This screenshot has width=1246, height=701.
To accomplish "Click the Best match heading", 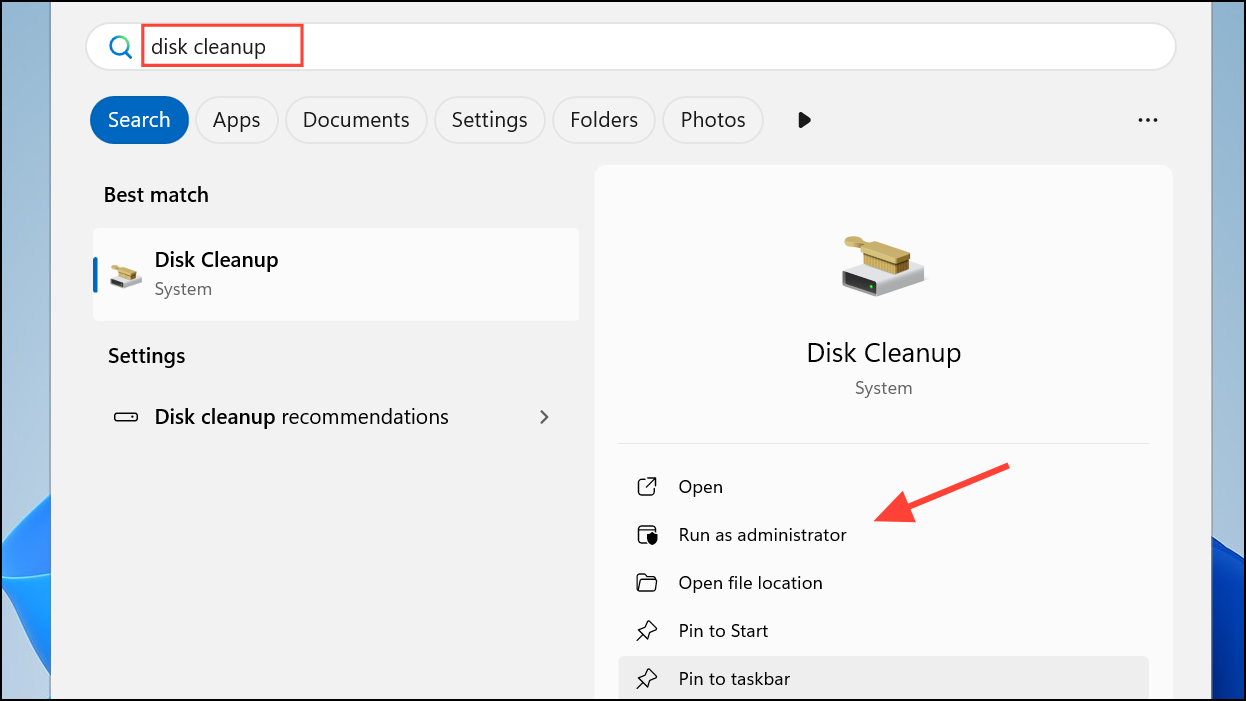I will 156,195.
